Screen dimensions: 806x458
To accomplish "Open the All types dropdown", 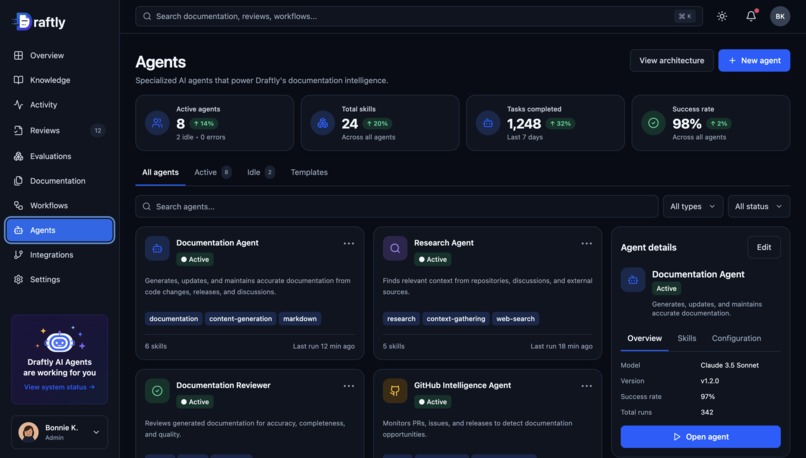I will pos(692,207).
